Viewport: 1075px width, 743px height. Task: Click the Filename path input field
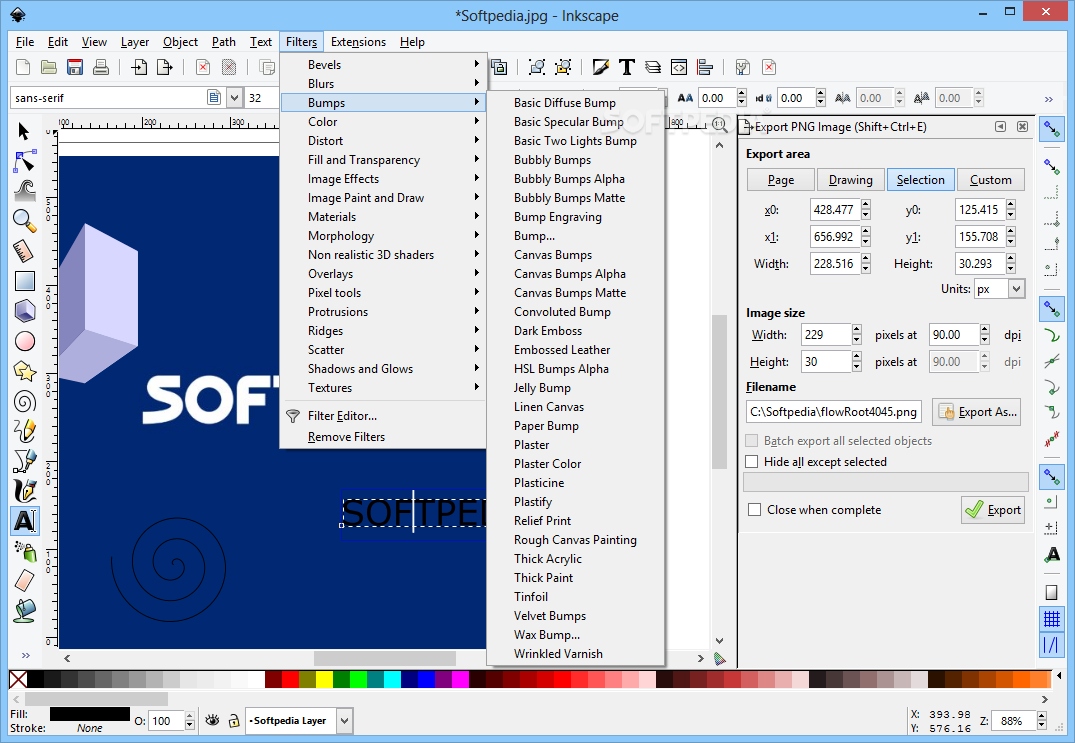[x=834, y=412]
